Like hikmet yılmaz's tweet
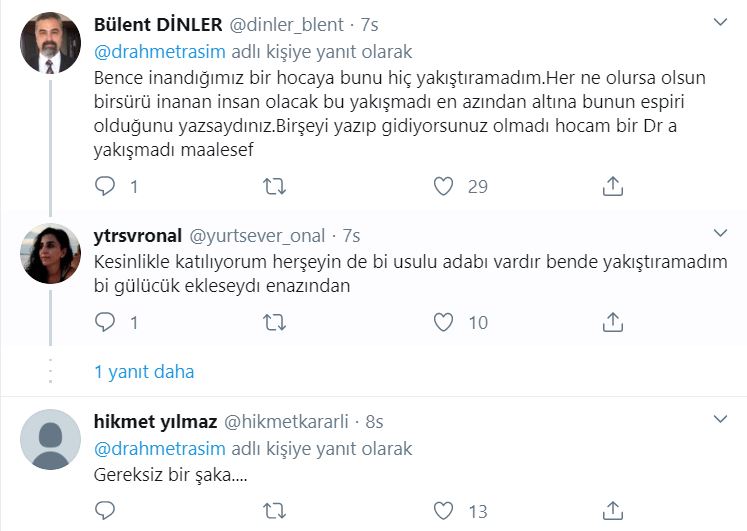Viewport: 747px width, 531px height. (444, 511)
